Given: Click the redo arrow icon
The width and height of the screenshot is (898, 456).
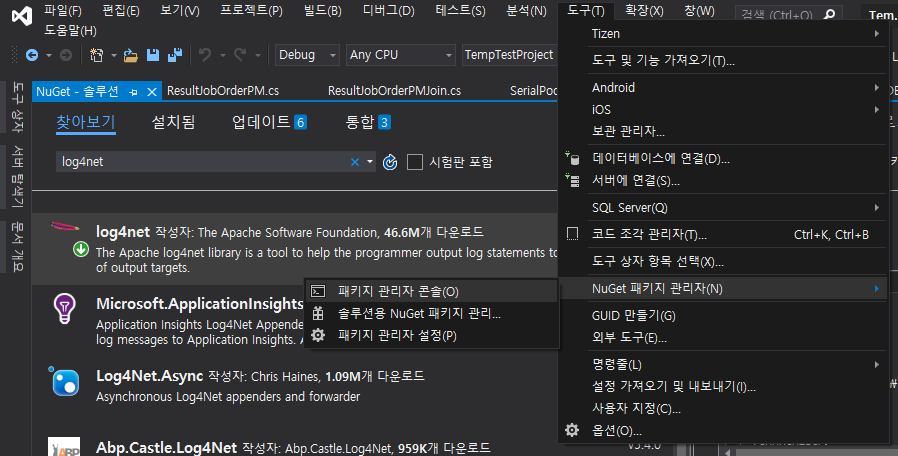Looking at the screenshot, I should click(240, 55).
